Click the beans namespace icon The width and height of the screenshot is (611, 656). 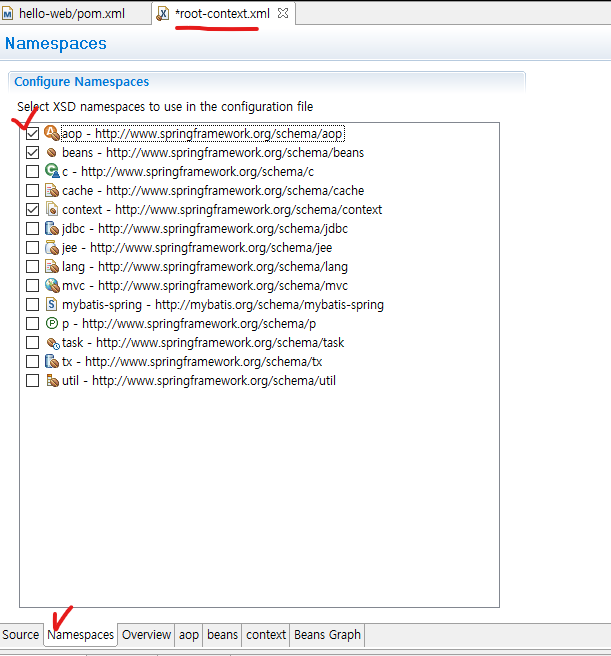tap(51, 153)
